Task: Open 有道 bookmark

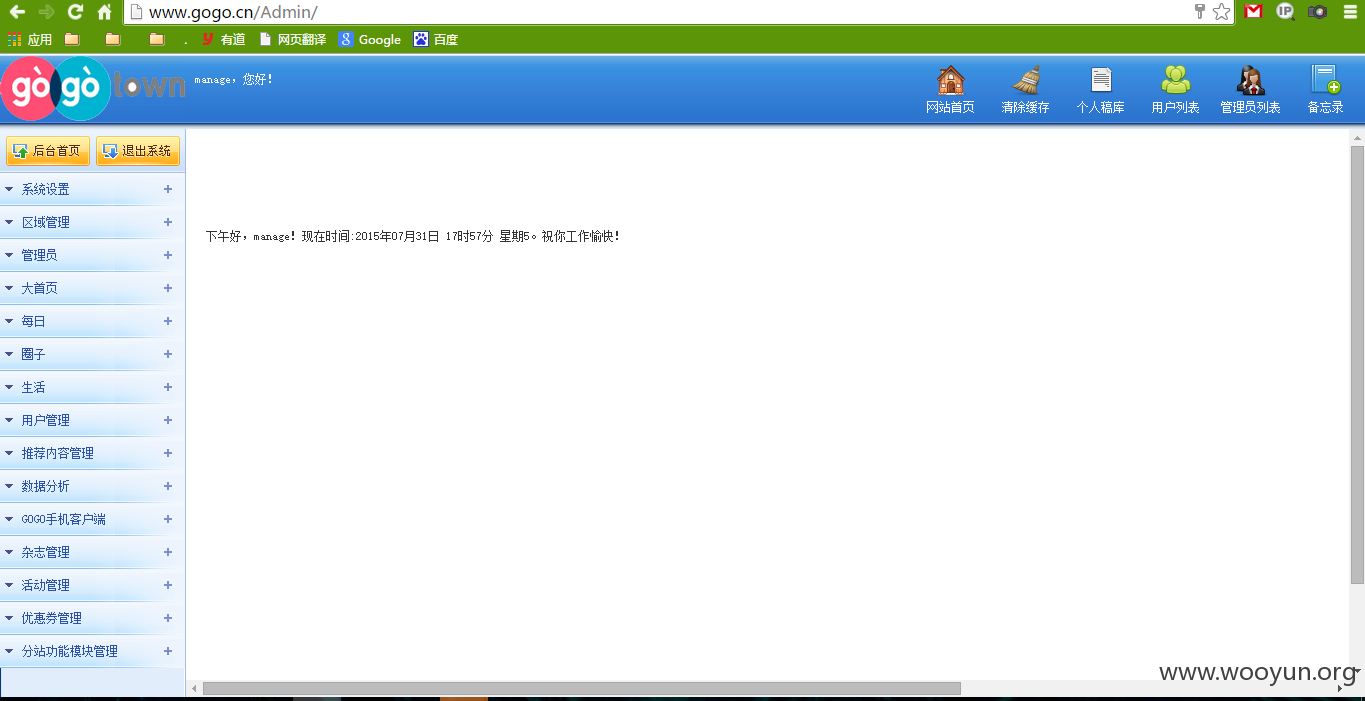Action: click(224, 40)
